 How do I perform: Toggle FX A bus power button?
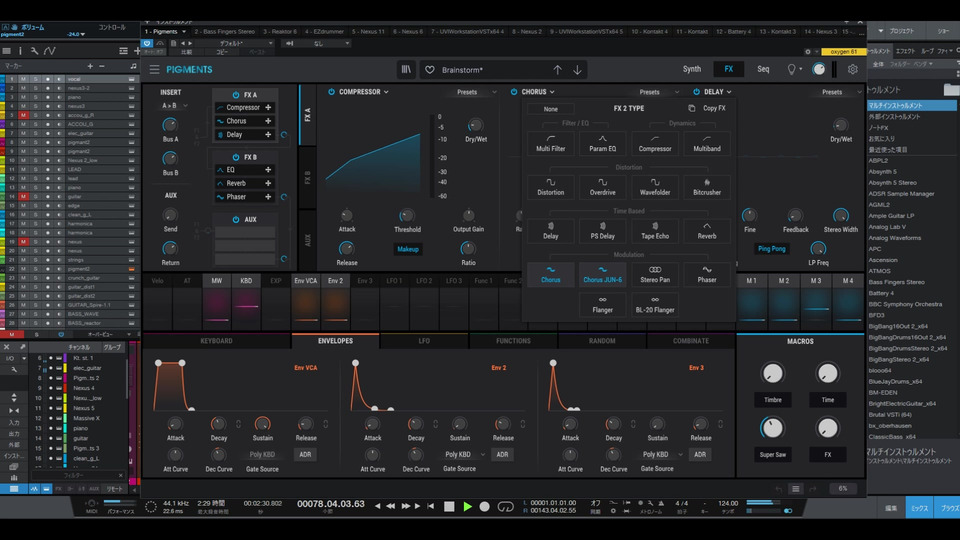pos(236,95)
